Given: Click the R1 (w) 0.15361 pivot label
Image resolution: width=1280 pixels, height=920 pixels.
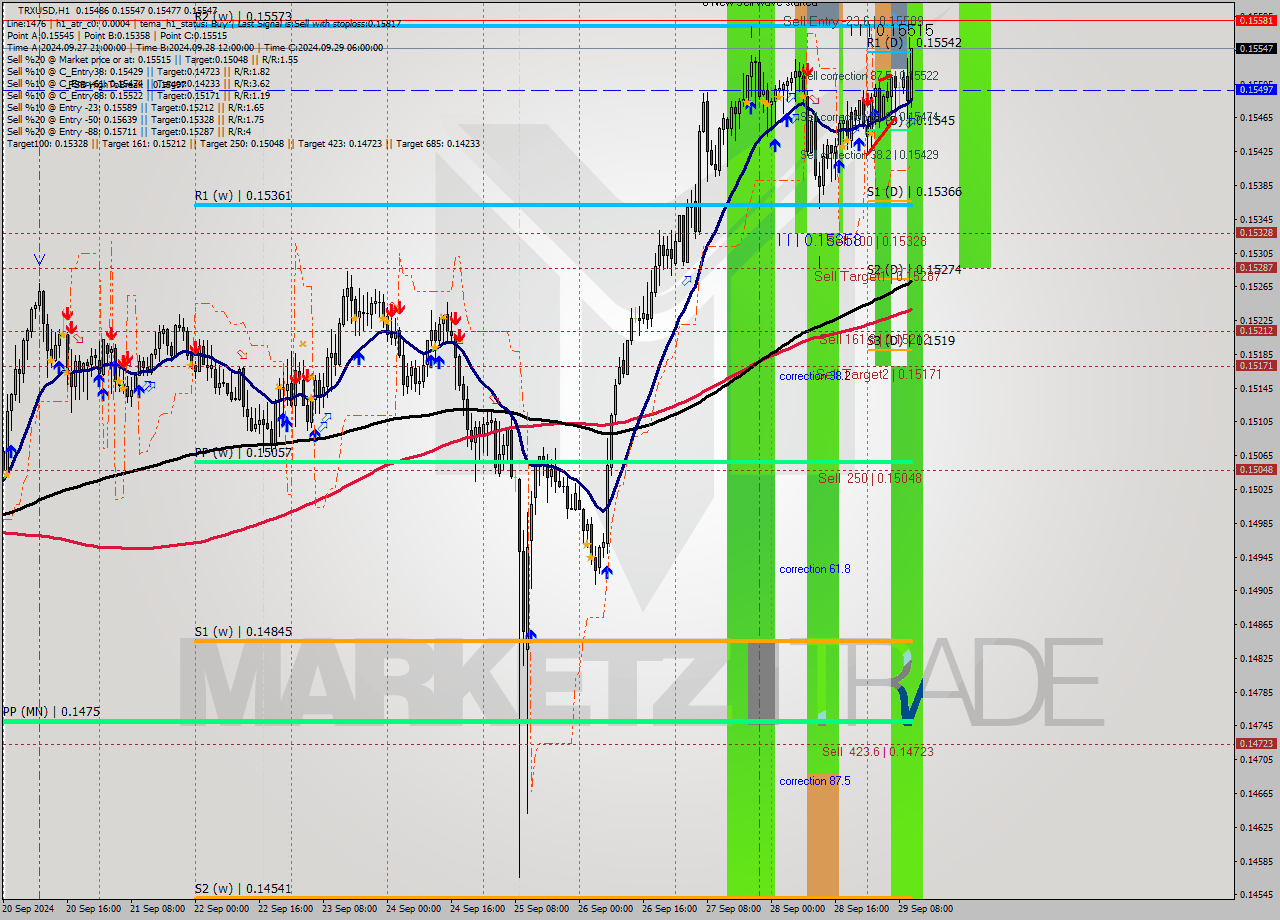Looking at the screenshot, I should [x=243, y=197].
